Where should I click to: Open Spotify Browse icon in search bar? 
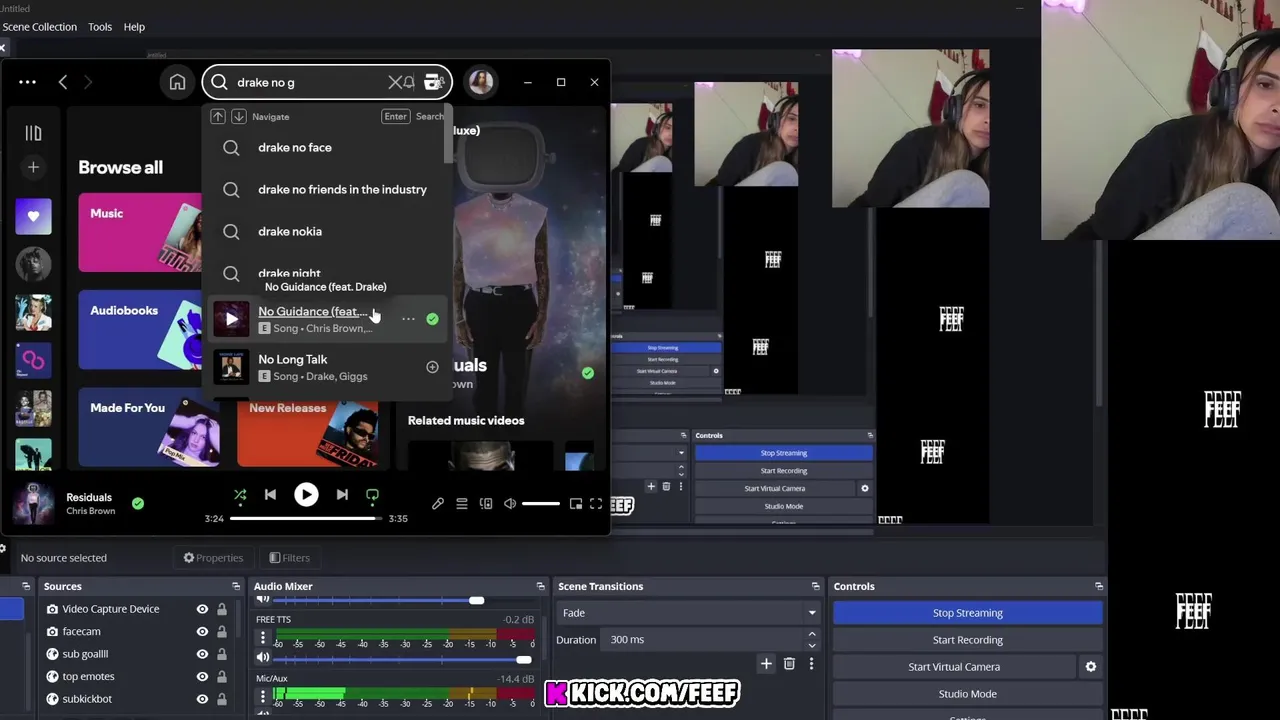(x=433, y=82)
